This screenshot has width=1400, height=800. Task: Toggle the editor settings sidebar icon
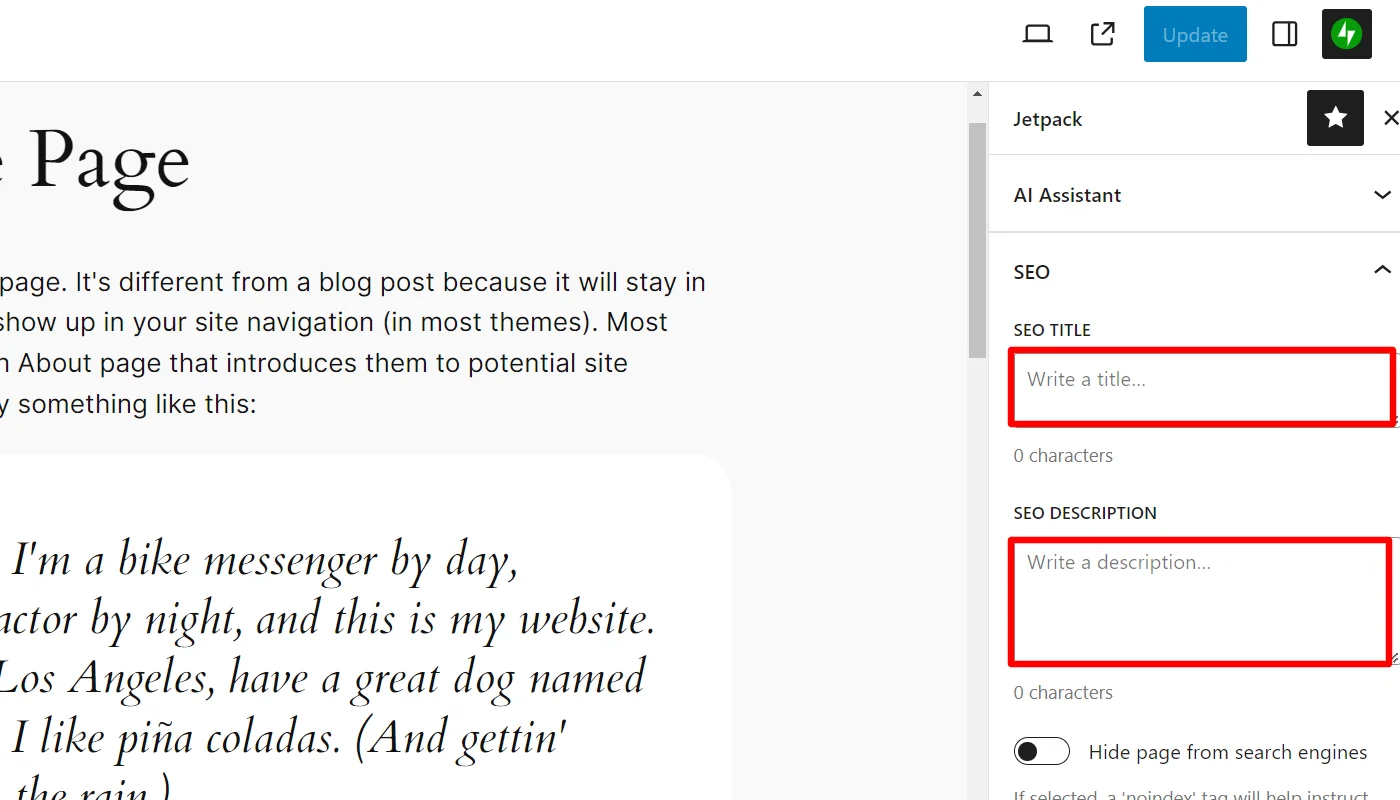pyautogui.click(x=1284, y=33)
